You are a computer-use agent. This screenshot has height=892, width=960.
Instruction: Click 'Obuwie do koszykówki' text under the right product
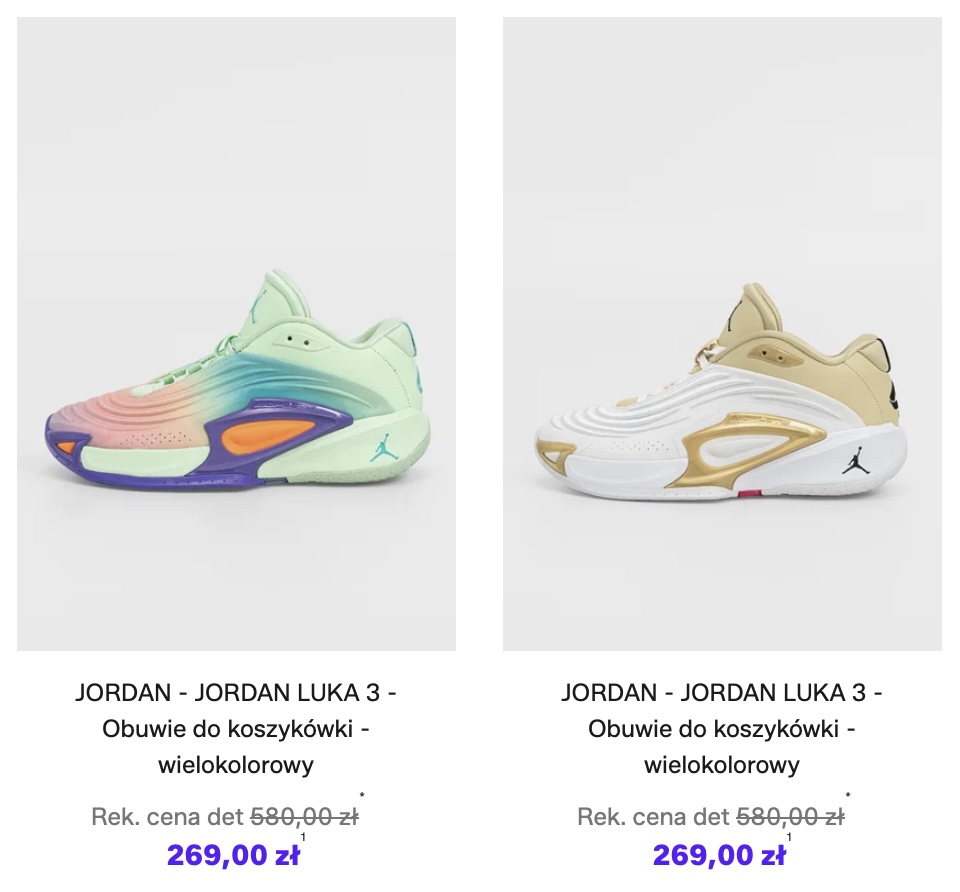[x=713, y=729]
